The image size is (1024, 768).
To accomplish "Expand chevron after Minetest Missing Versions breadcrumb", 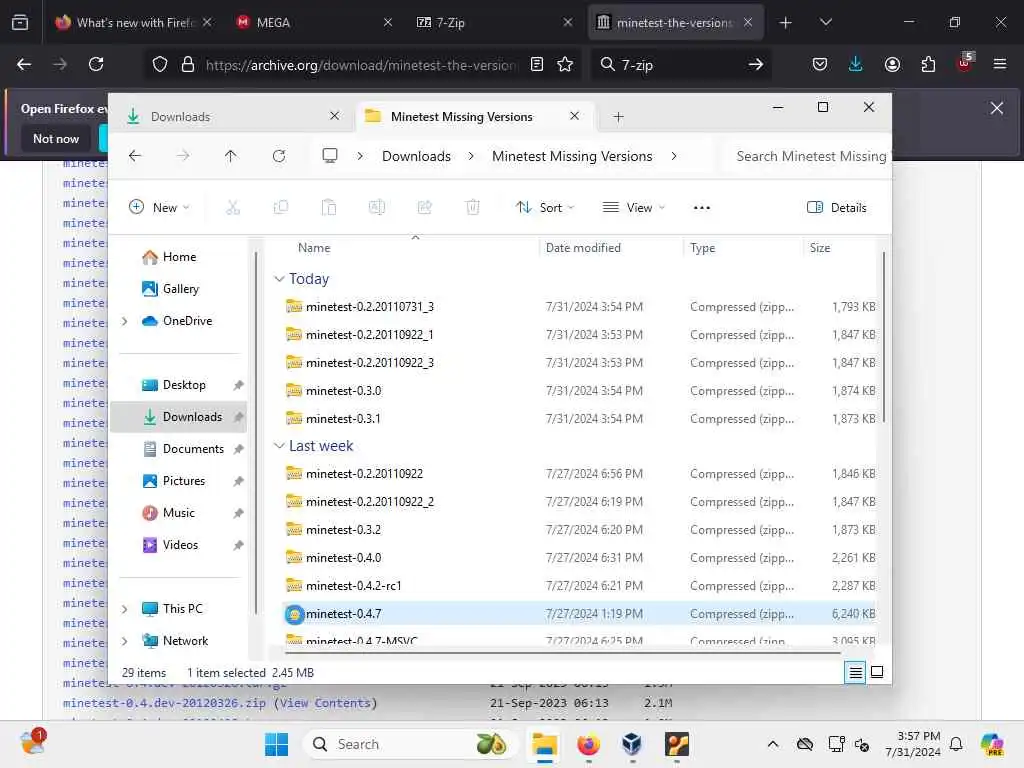I will coord(673,156).
